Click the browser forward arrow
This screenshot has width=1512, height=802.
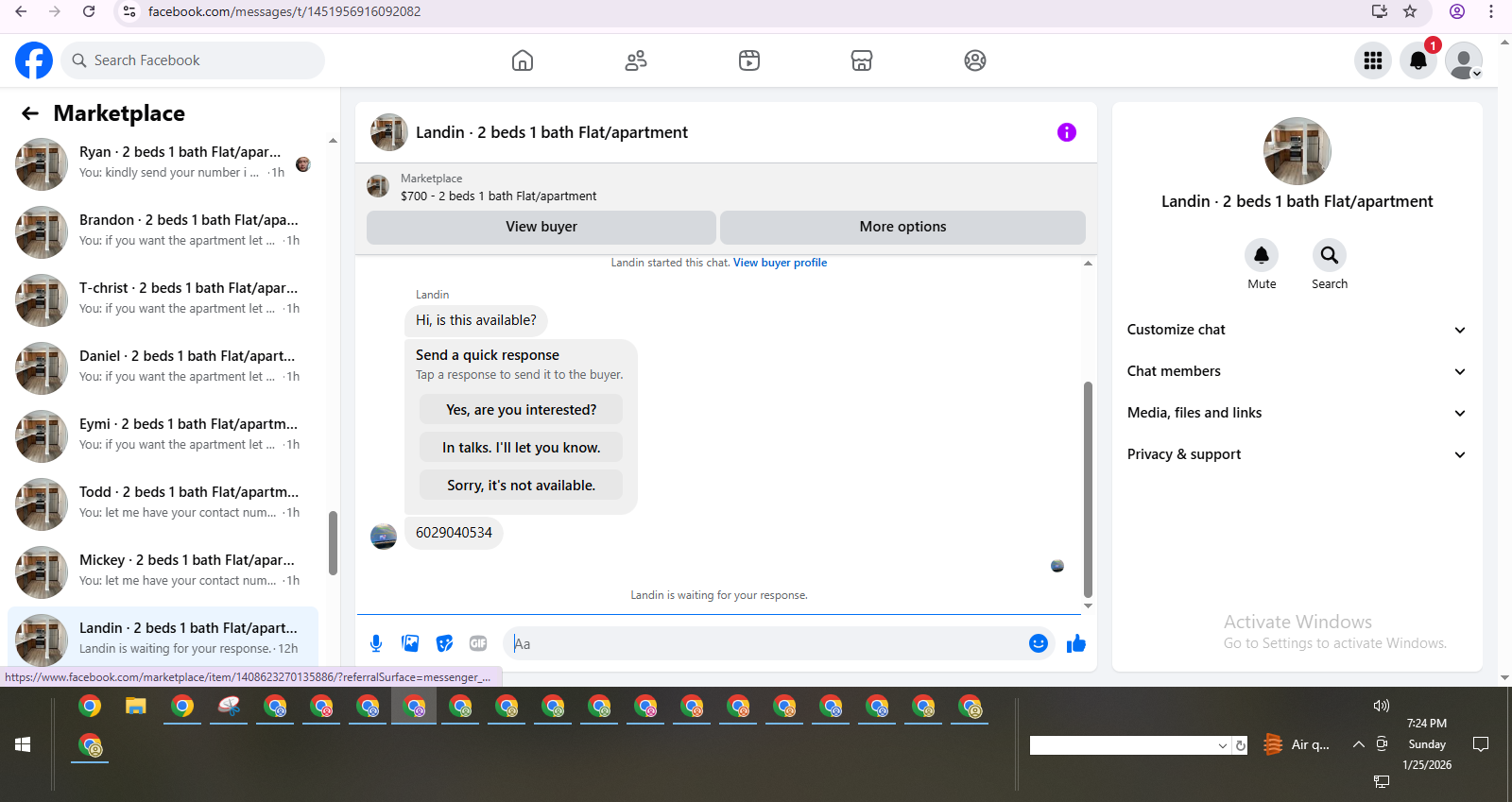point(55,11)
